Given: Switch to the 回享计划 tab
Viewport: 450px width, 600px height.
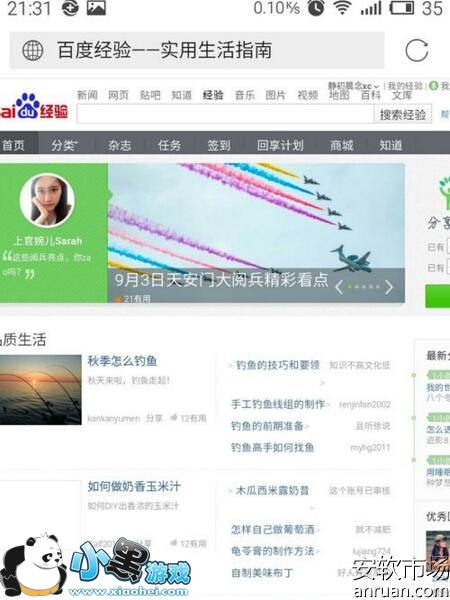Looking at the screenshot, I should (x=280, y=145).
